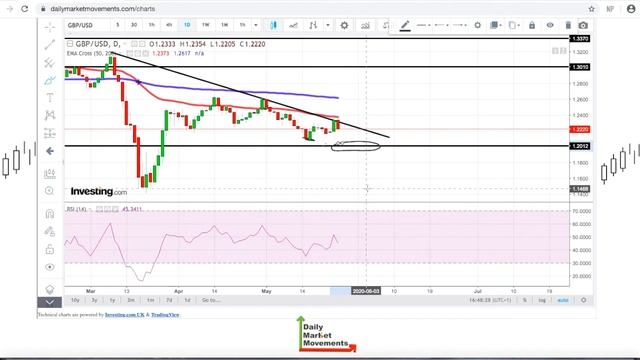Viewport: 640px width, 360px height.
Task: Set the time range to 1m
Action: tap(150, 300)
